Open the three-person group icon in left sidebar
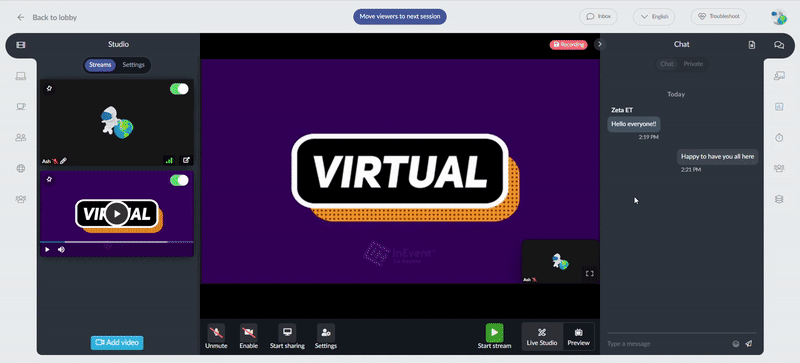Screen dimensions: 800x363 coord(20,199)
